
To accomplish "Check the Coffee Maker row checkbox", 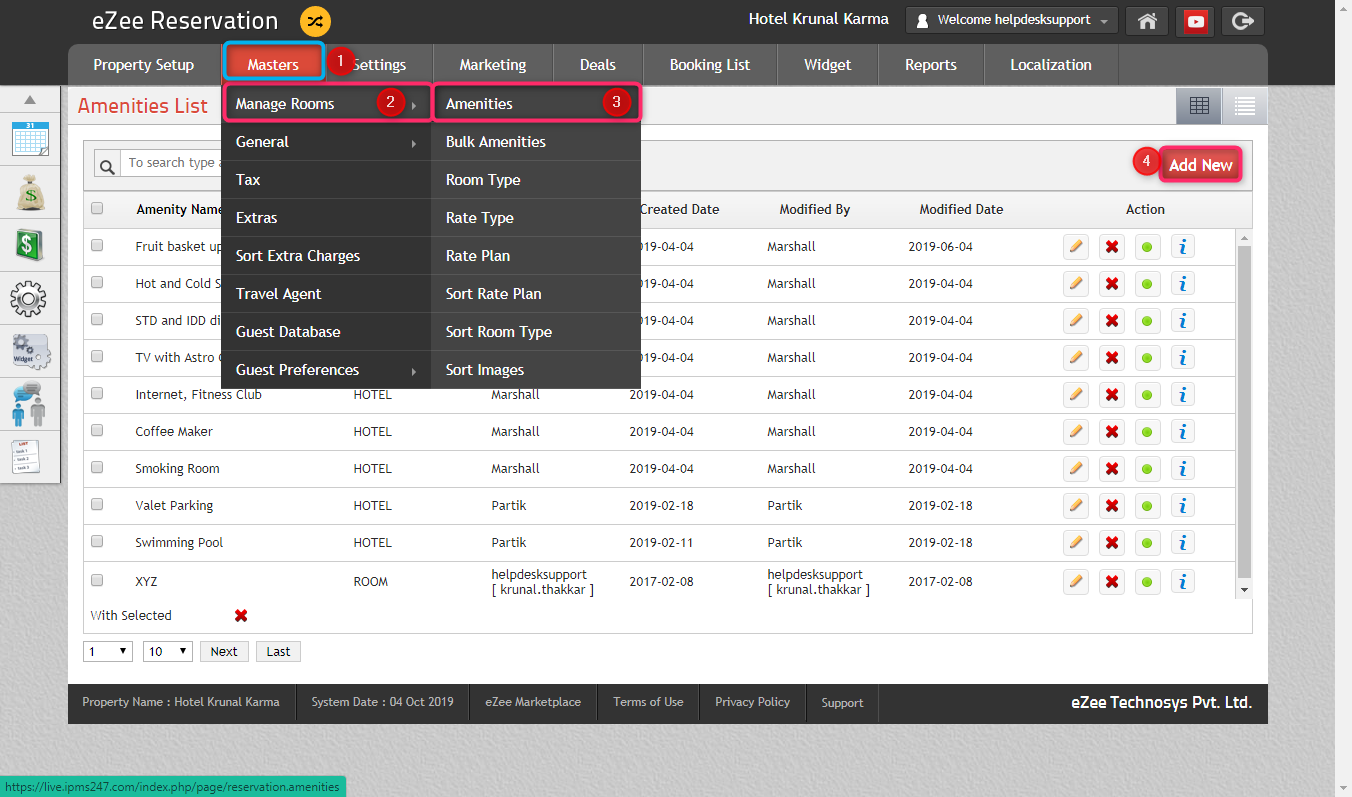I will [97, 430].
